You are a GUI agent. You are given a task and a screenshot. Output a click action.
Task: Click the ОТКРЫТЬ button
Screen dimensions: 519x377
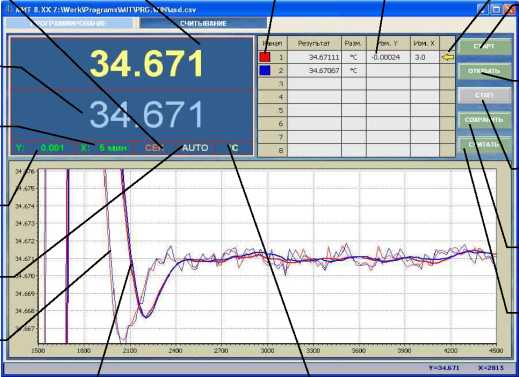click(x=485, y=71)
